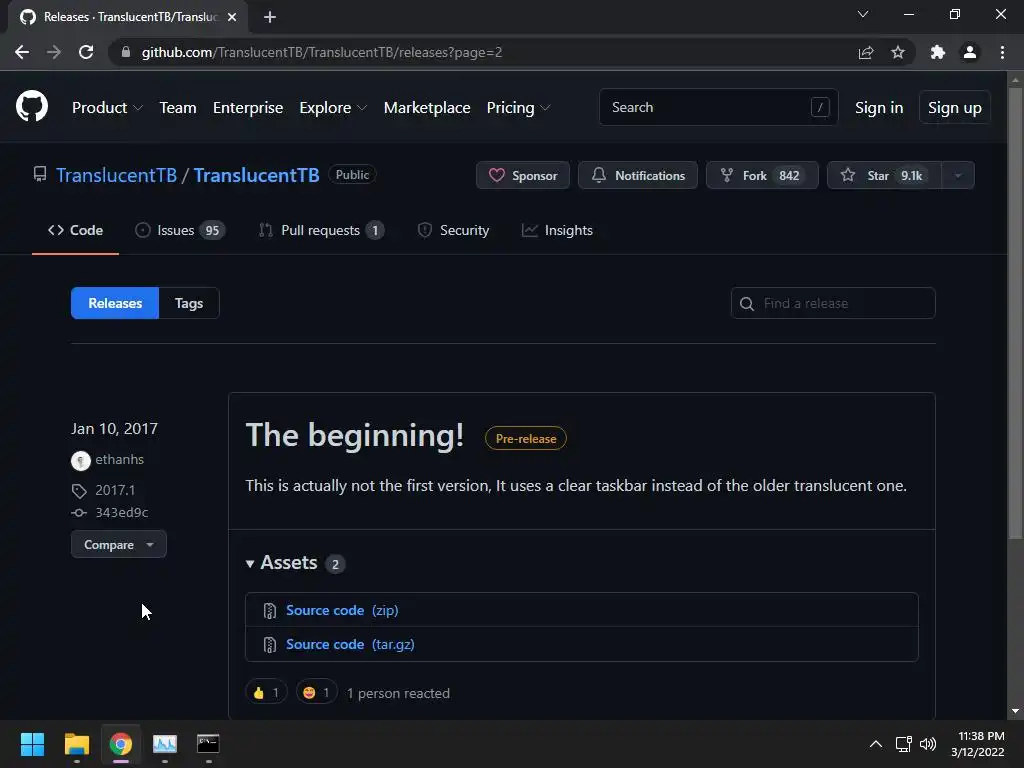Open Windows Start menu
Image resolution: width=1024 pixels, height=768 pixels.
pyautogui.click(x=32, y=744)
